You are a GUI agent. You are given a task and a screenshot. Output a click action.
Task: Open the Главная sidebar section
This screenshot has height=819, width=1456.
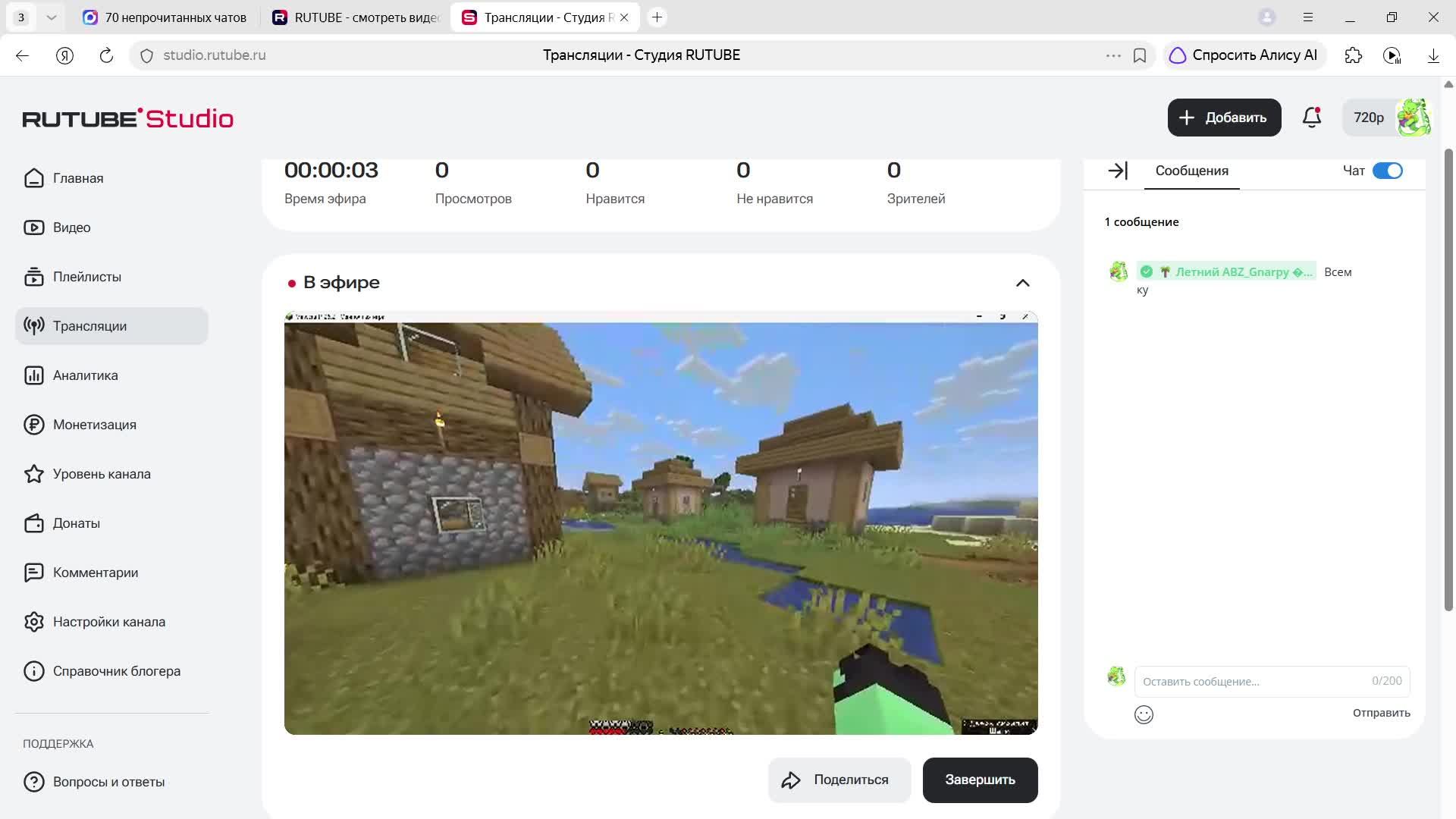pyautogui.click(x=111, y=178)
